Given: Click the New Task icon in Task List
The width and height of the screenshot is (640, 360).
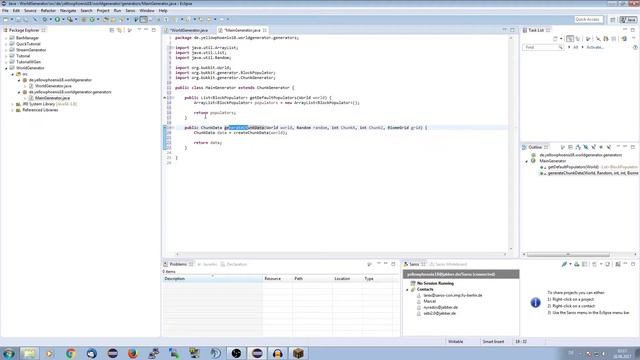Looking at the screenshot, I should point(555,39).
